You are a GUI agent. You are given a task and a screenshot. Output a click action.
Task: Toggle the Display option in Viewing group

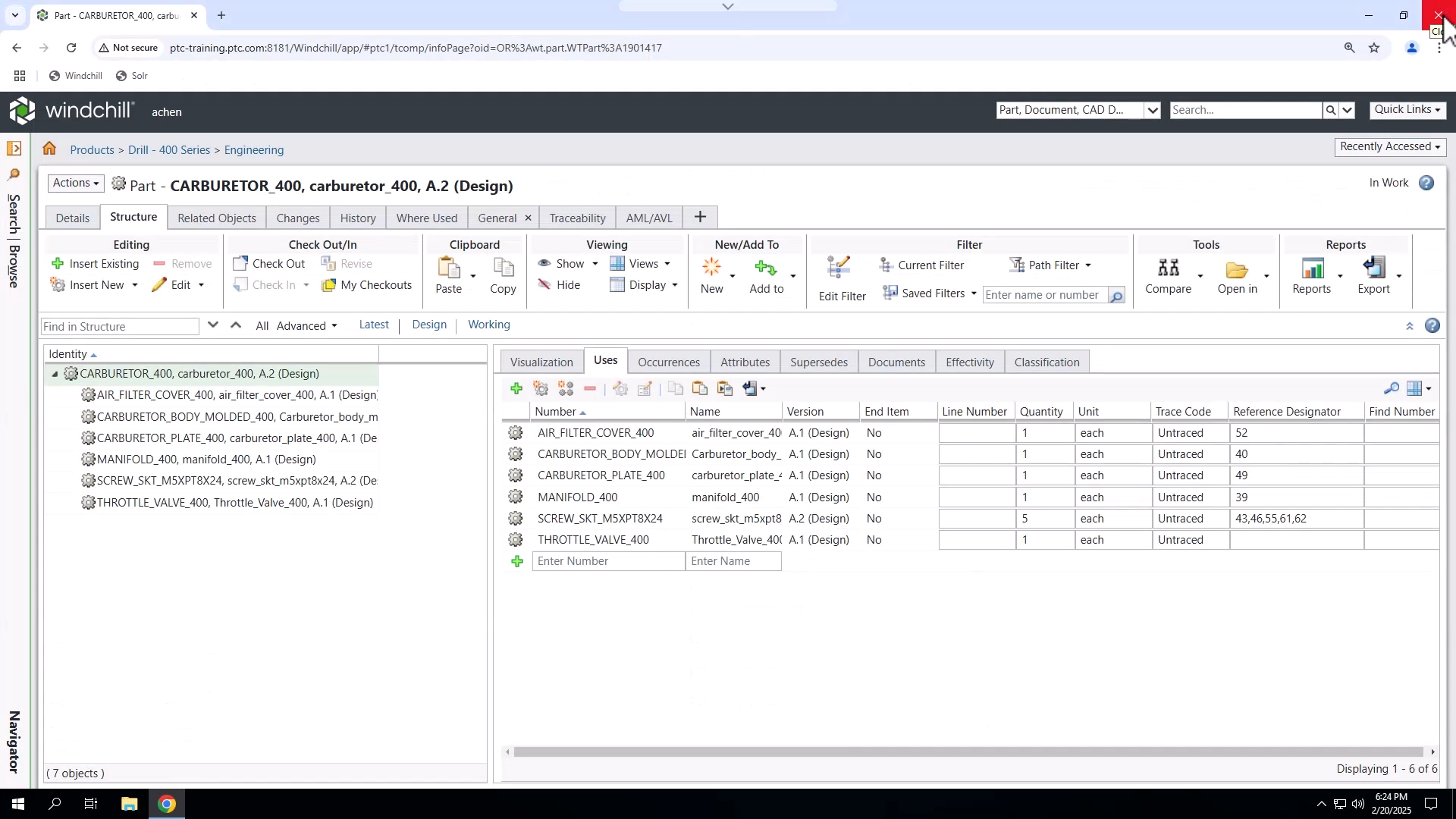(645, 285)
